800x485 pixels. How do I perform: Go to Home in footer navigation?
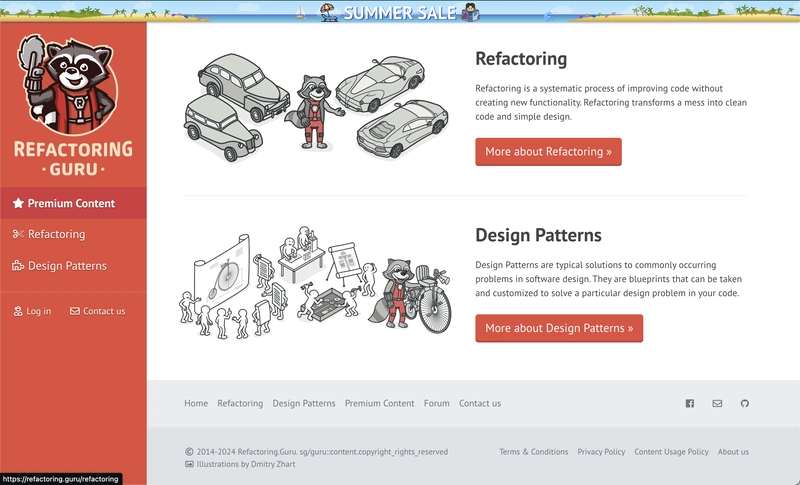click(196, 403)
